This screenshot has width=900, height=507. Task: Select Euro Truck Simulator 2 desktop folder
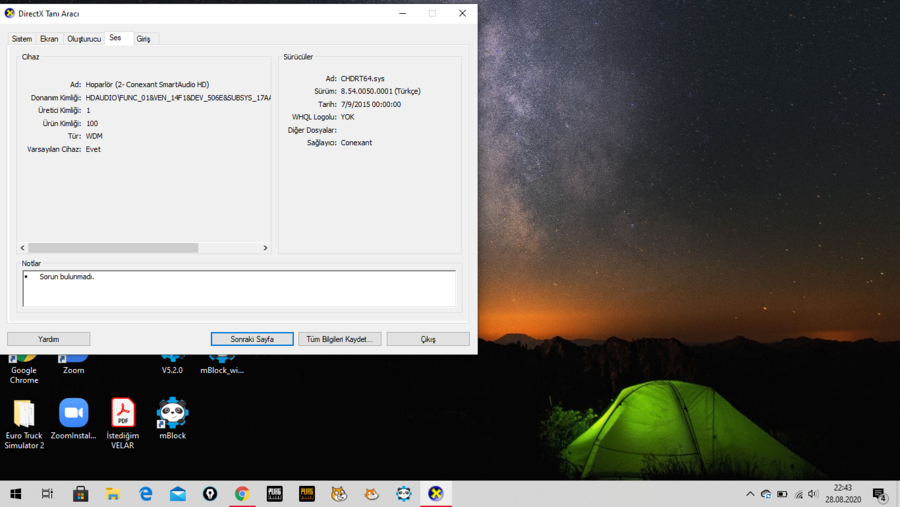point(24,424)
